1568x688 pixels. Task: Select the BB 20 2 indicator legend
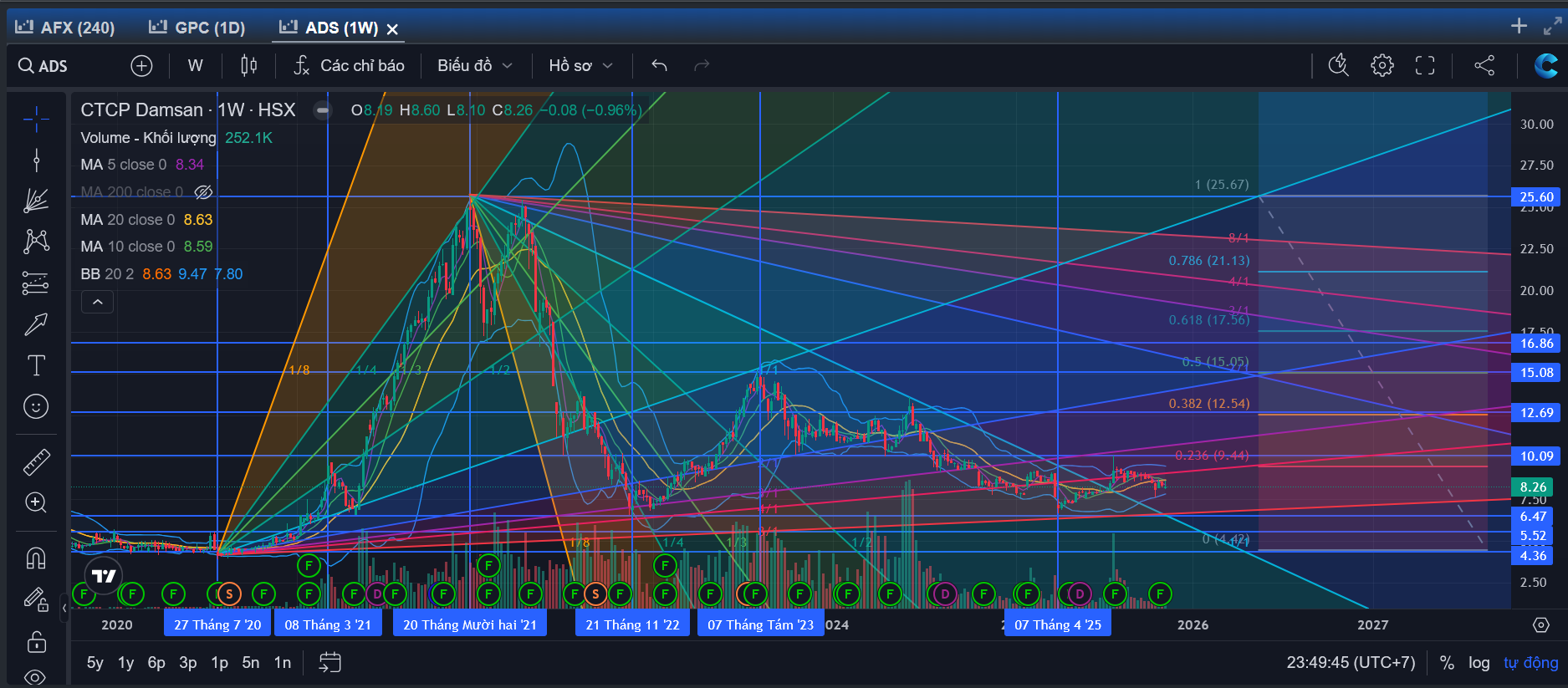(161, 274)
